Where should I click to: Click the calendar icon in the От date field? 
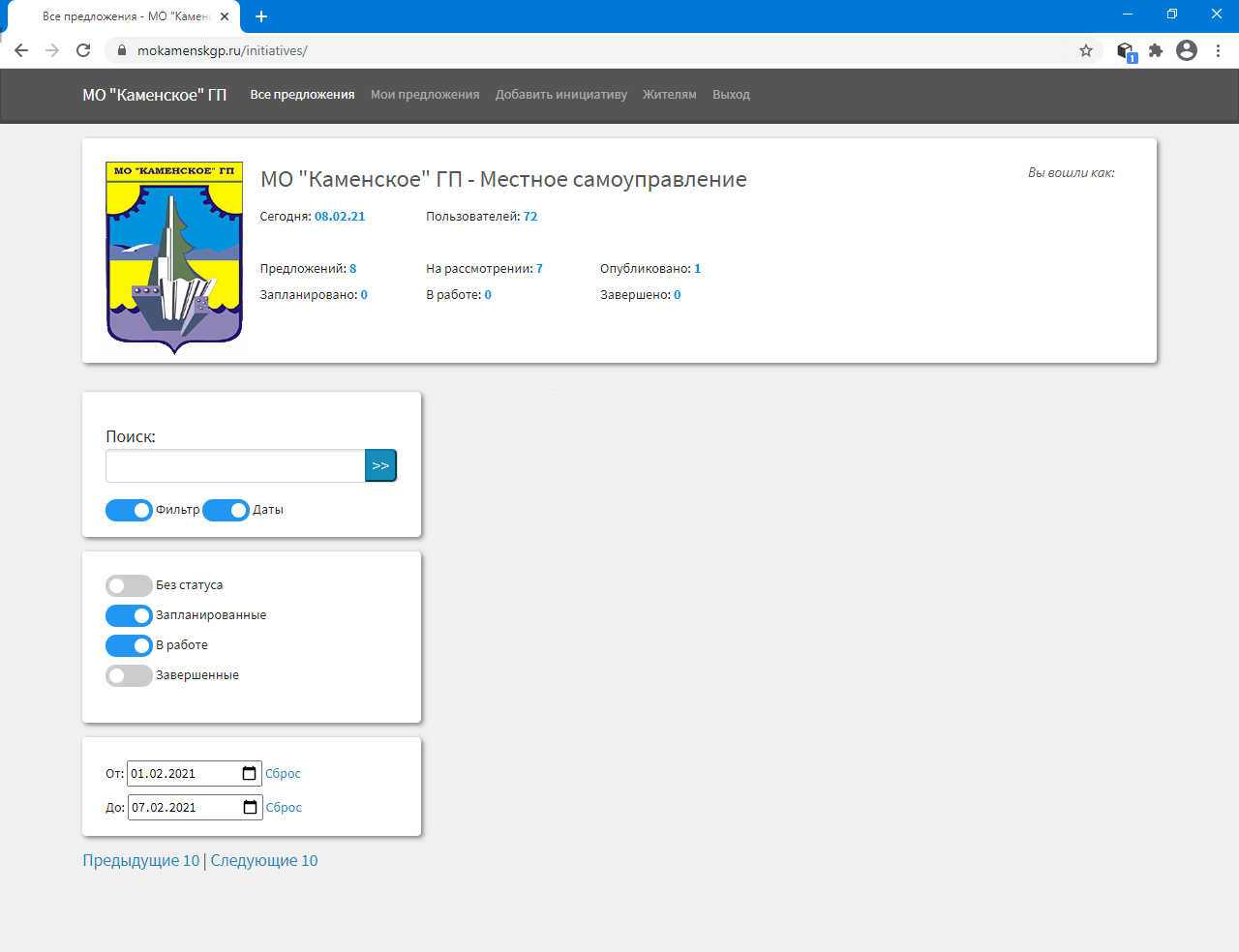(249, 773)
